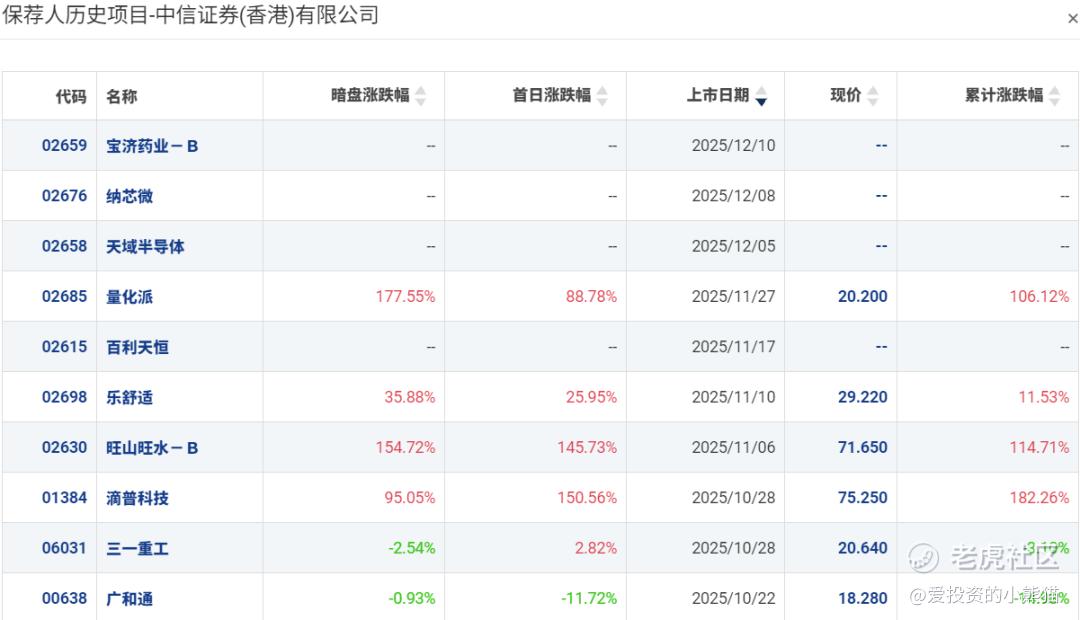The image size is (1080, 620).
Task: Open stock code 02685
Action: coord(64,296)
